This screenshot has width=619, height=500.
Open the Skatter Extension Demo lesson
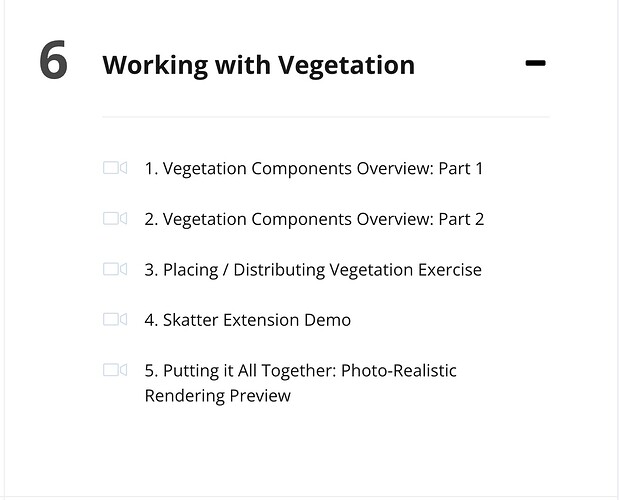tap(248, 320)
